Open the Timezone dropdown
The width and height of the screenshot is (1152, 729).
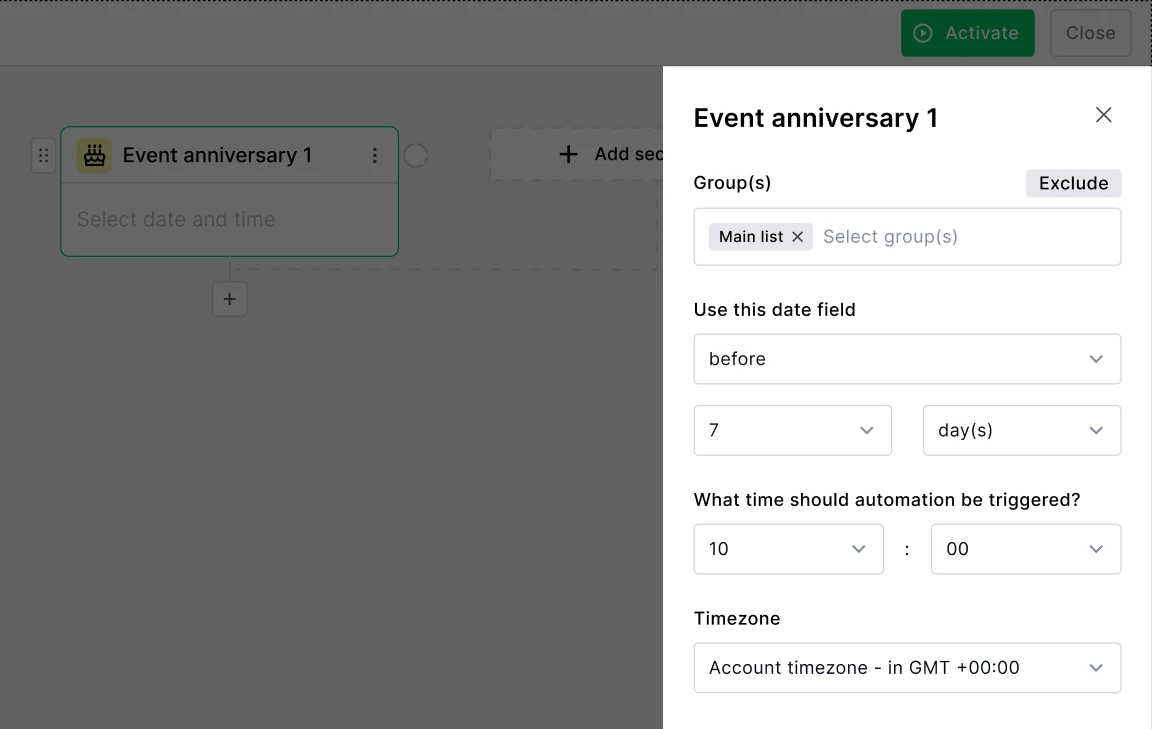906,667
